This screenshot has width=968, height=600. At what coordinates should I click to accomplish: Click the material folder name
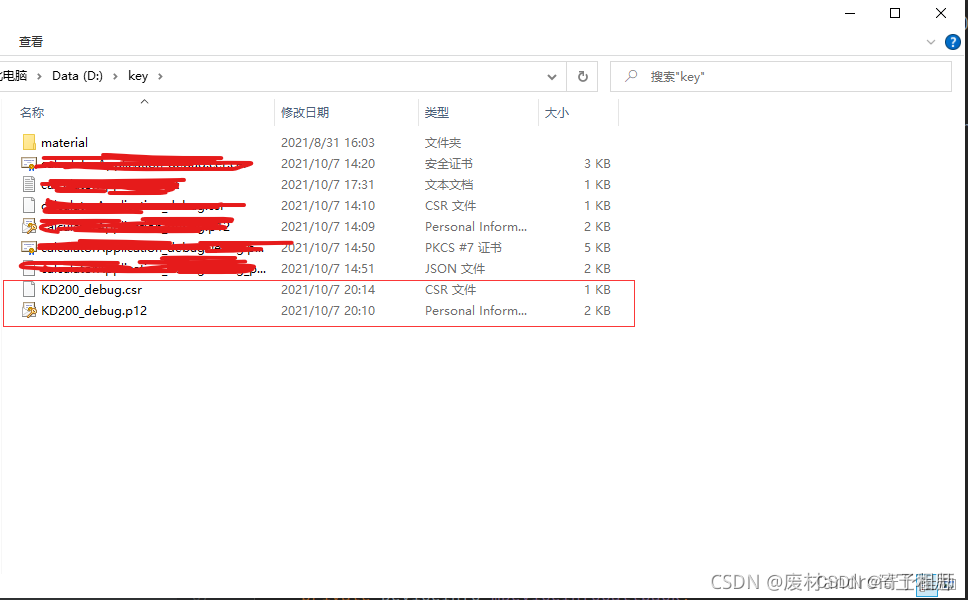[x=64, y=143]
